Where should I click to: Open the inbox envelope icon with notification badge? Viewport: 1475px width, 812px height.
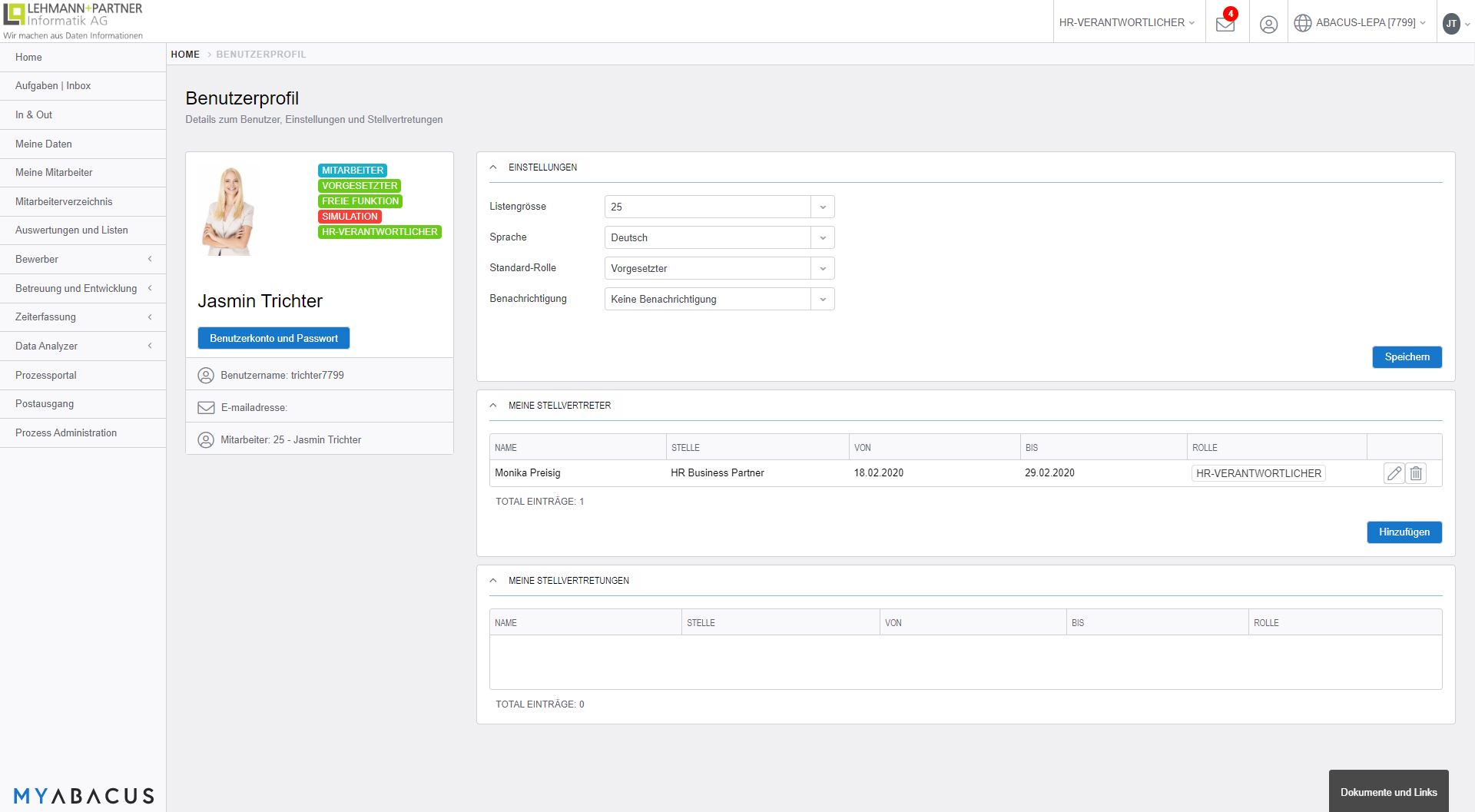(x=1226, y=22)
